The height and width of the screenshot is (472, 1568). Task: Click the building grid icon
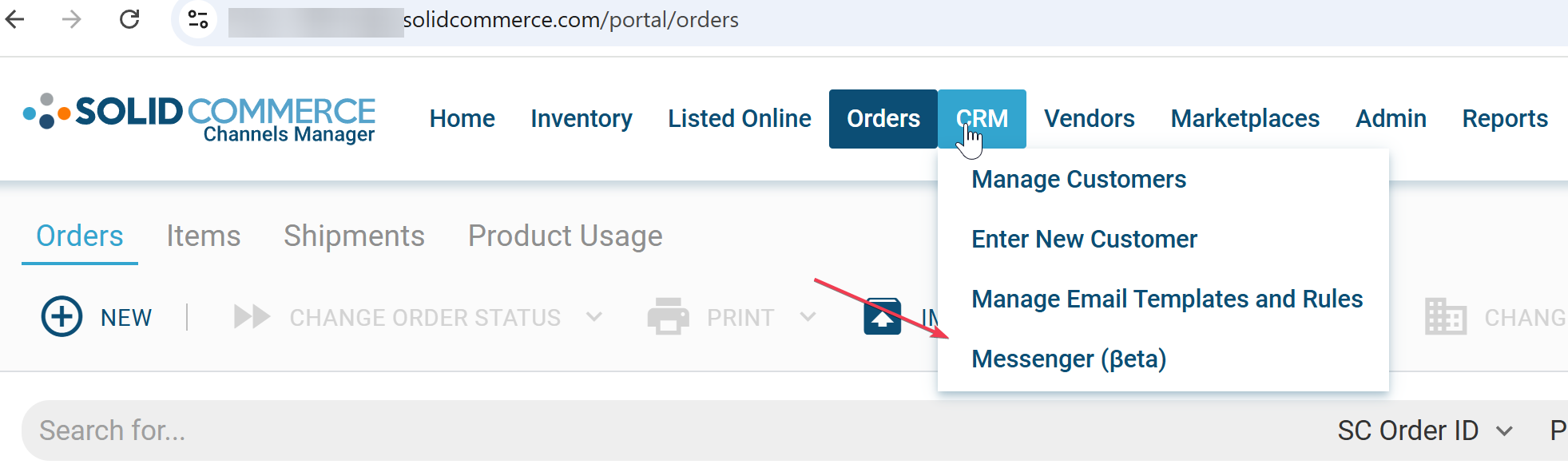1445,317
